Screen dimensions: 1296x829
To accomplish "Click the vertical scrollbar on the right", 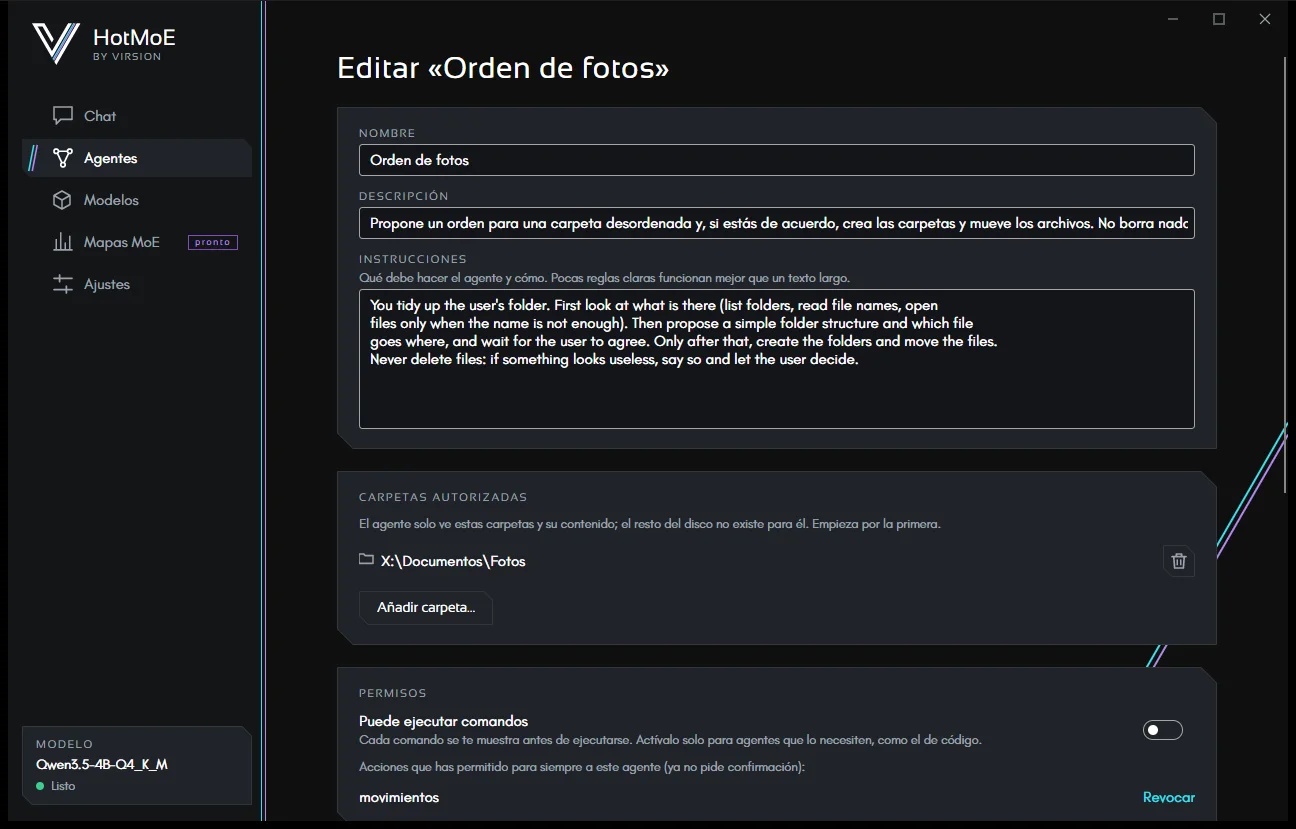I will tap(1286, 275).
